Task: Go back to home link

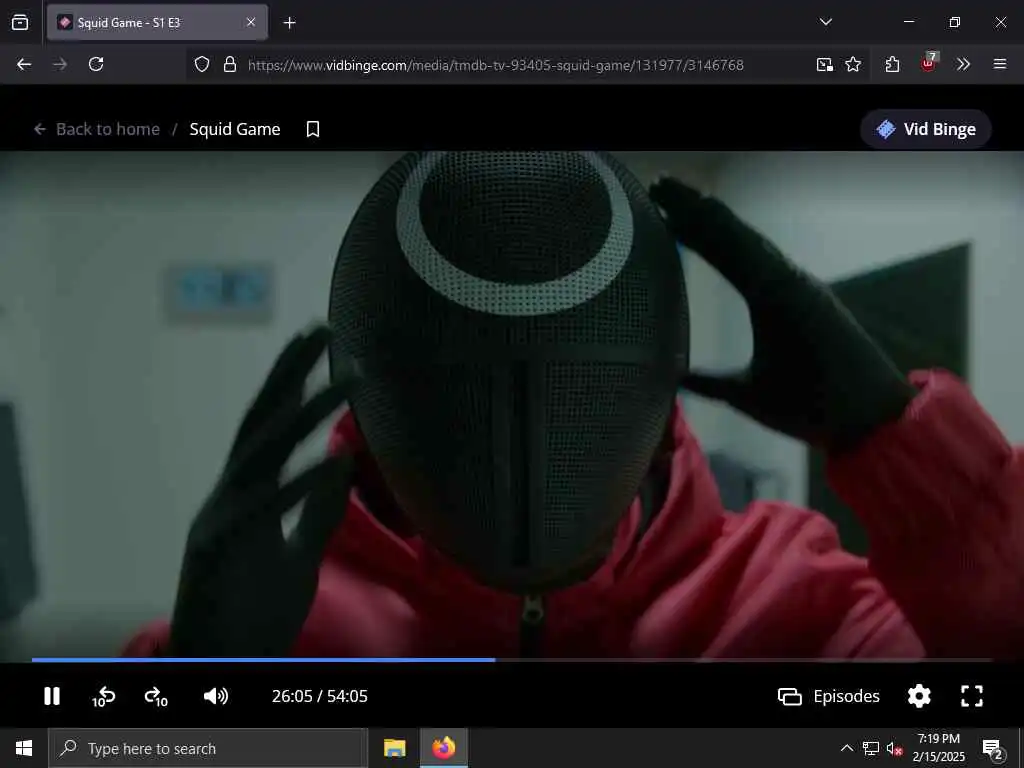Action: point(97,129)
